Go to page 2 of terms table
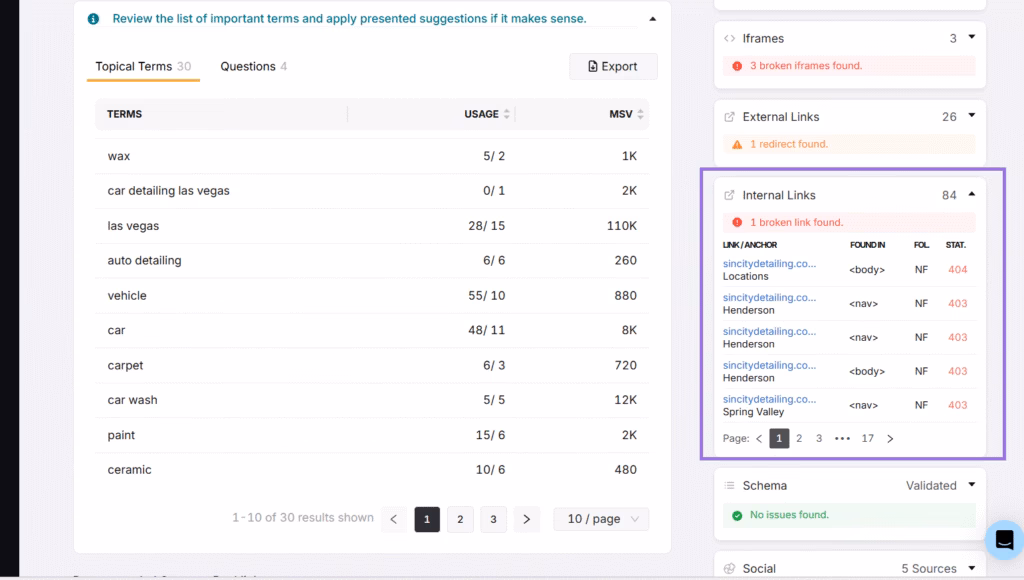 460,519
